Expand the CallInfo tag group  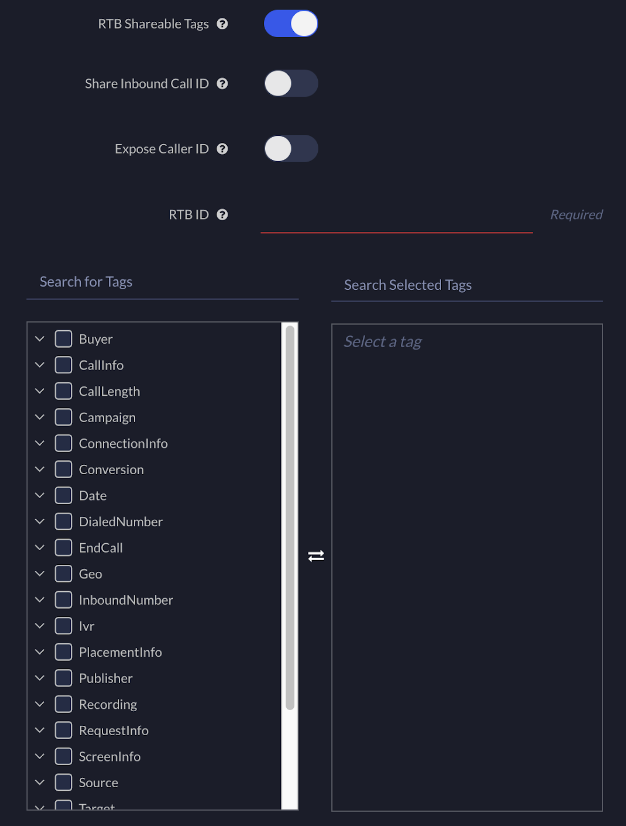tap(38, 365)
